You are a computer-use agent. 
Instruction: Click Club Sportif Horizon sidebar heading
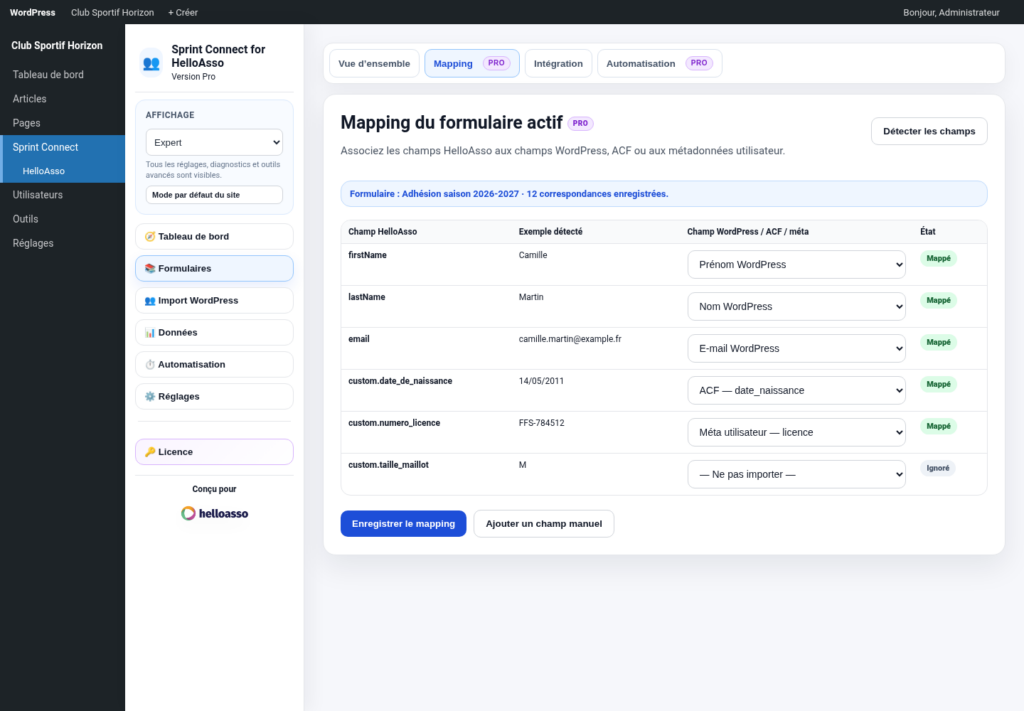(57, 46)
